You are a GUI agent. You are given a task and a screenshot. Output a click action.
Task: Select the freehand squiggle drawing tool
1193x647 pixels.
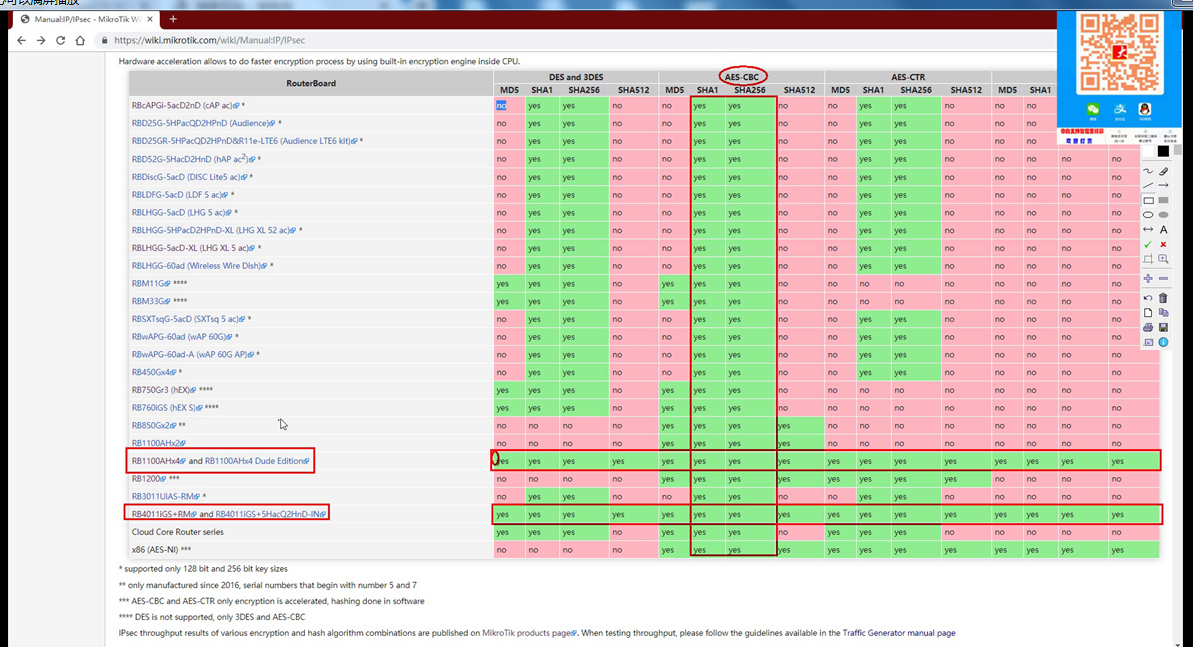click(1148, 171)
